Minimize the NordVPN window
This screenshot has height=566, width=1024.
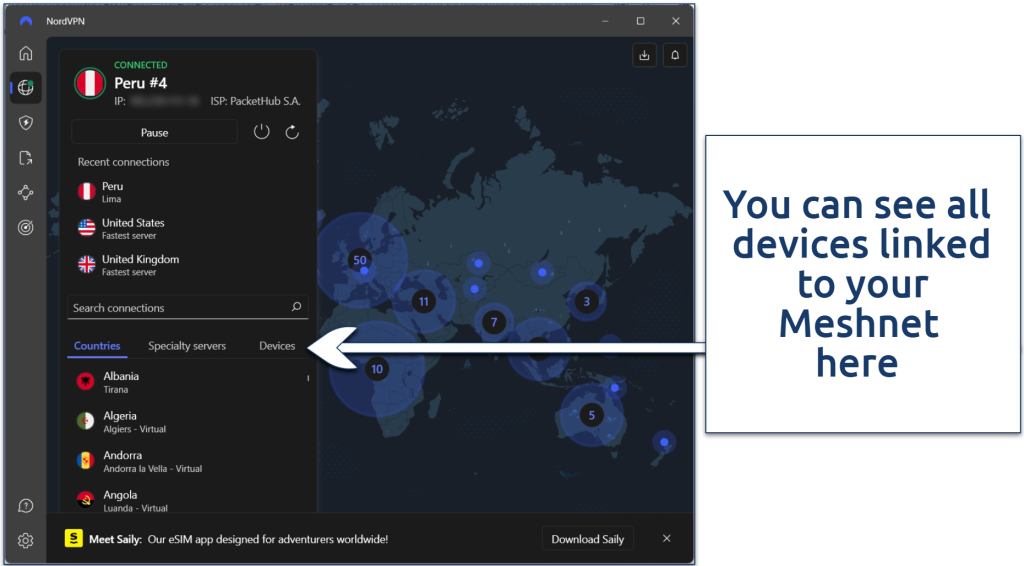click(x=605, y=21)
